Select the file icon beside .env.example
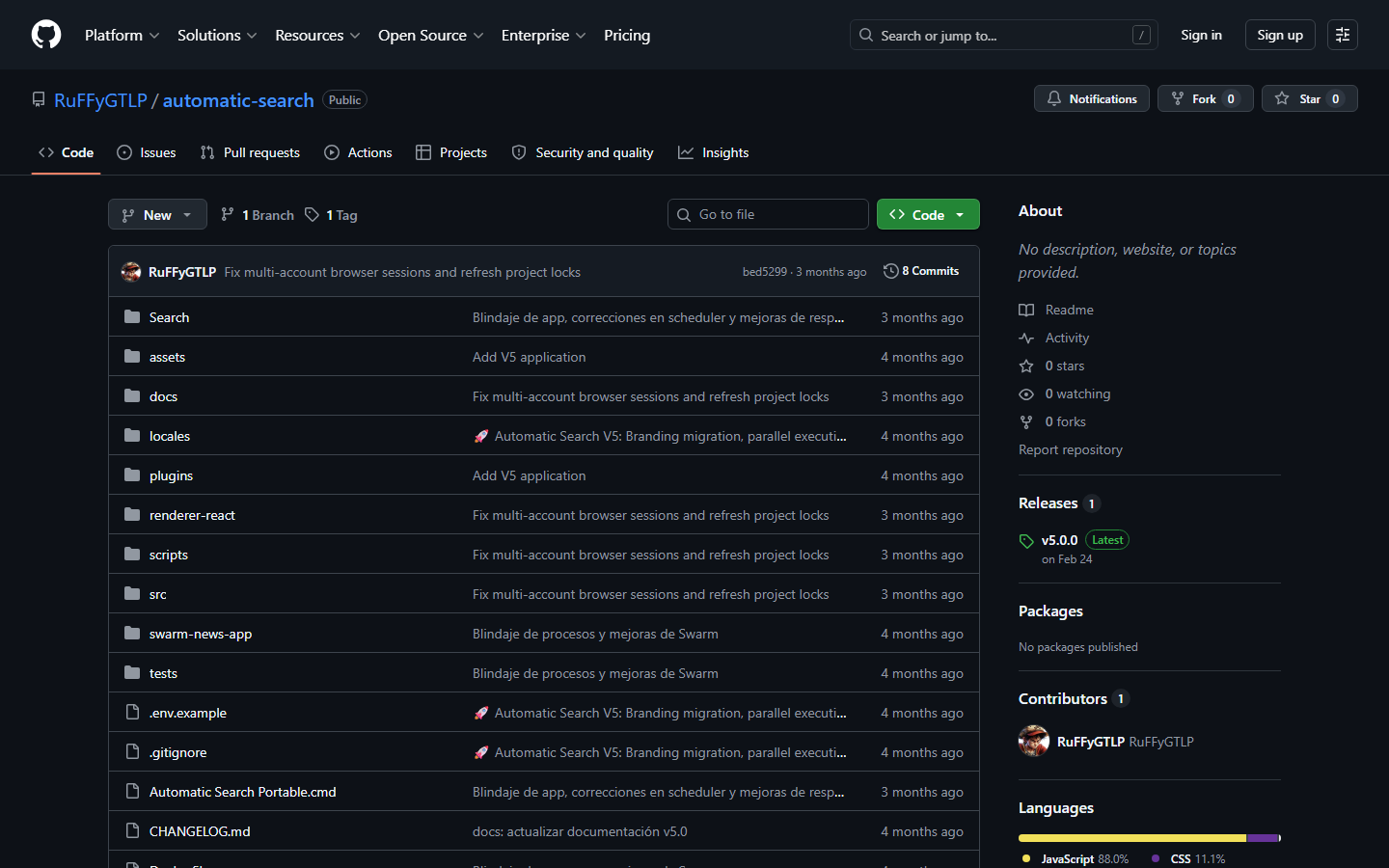This screenshot has width=1389, height=868. (x=132, y=712)
